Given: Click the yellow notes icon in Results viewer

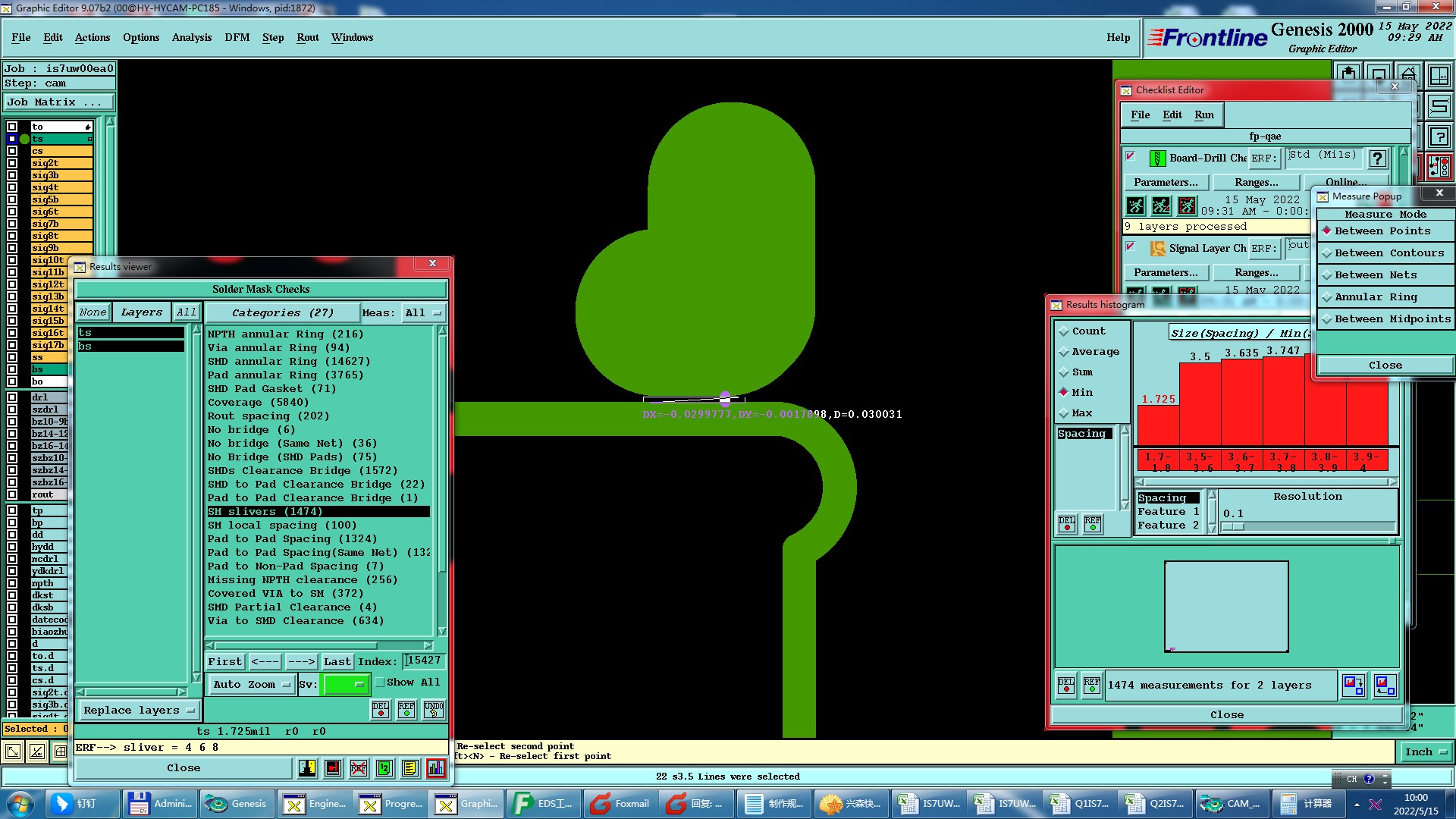Looking at the screenshot, I should click(x=410, y=768).
